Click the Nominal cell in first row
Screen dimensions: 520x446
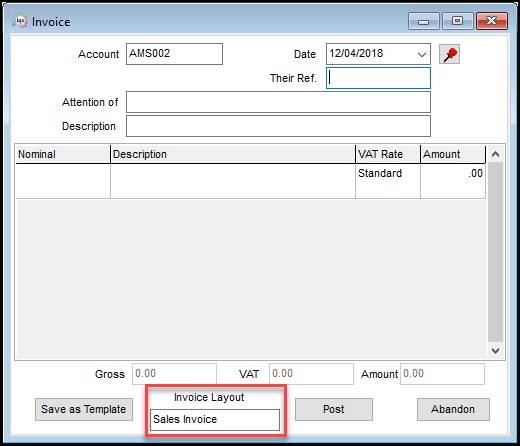click(63, 181)
